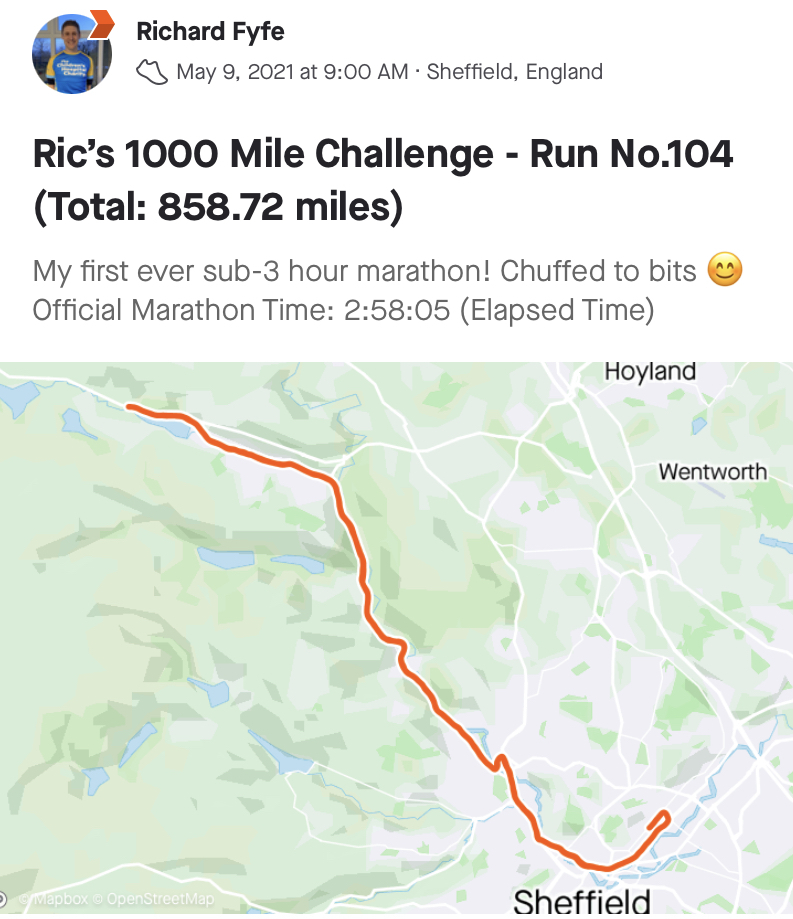Click the route end loop near Sheffield
This screenshot has width=793, height=919.
(x=661, y=819)
